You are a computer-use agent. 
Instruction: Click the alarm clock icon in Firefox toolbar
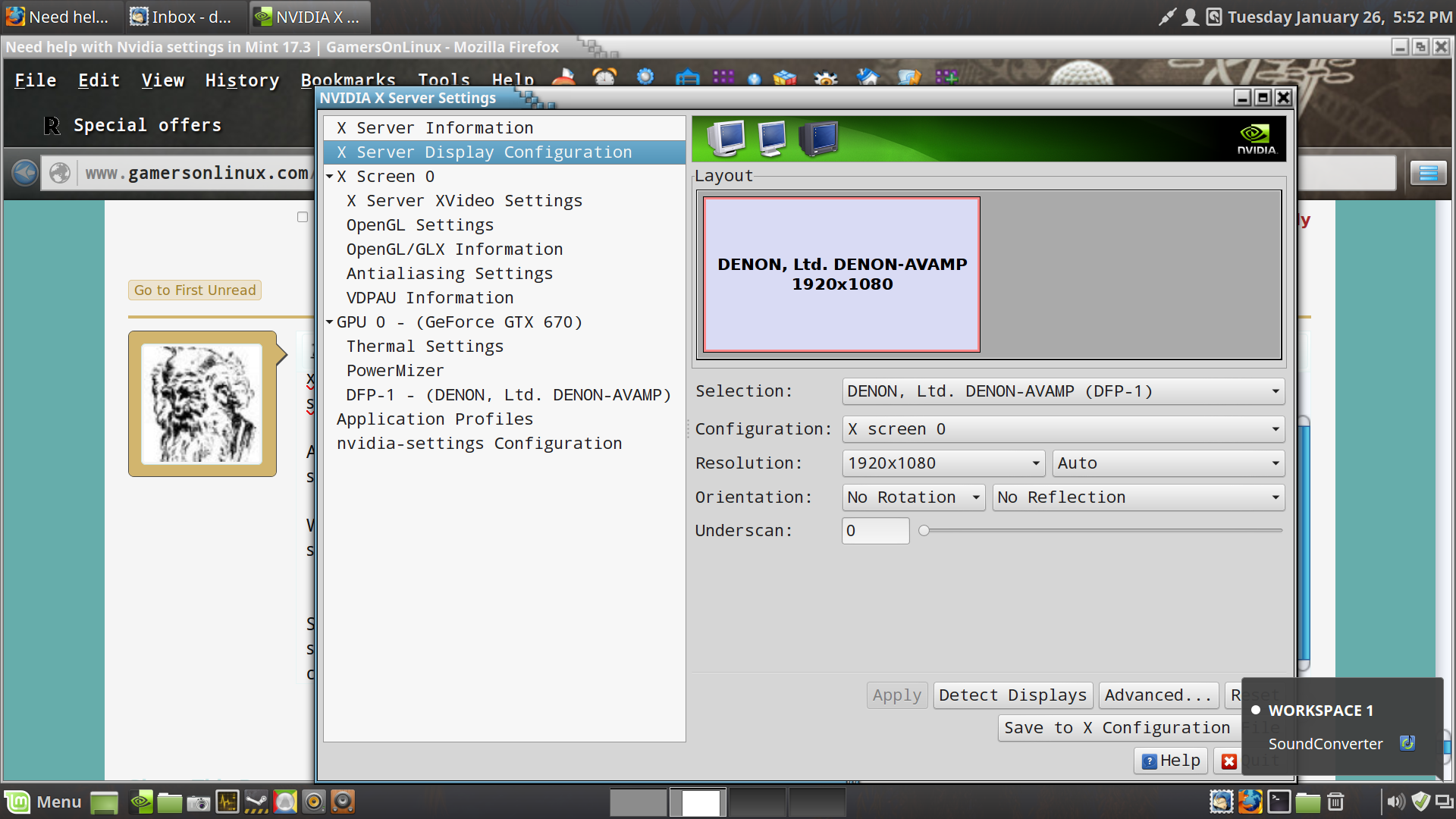coord(604,77)
